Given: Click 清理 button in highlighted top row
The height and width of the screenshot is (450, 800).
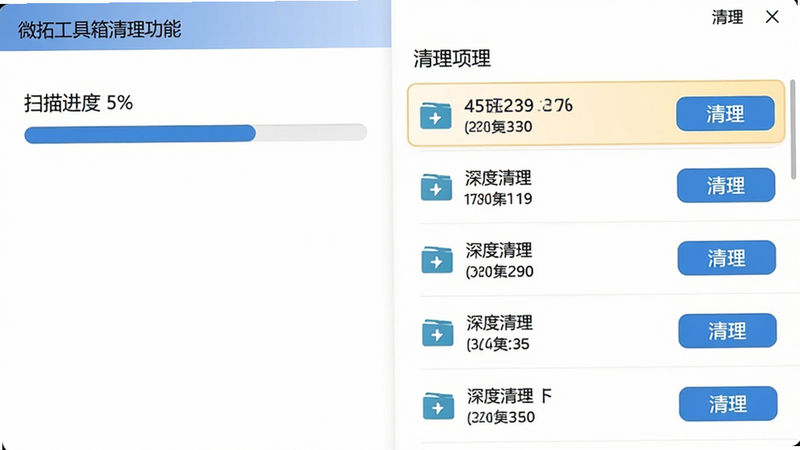Looking at the screenshot, I should click(725, 113).
